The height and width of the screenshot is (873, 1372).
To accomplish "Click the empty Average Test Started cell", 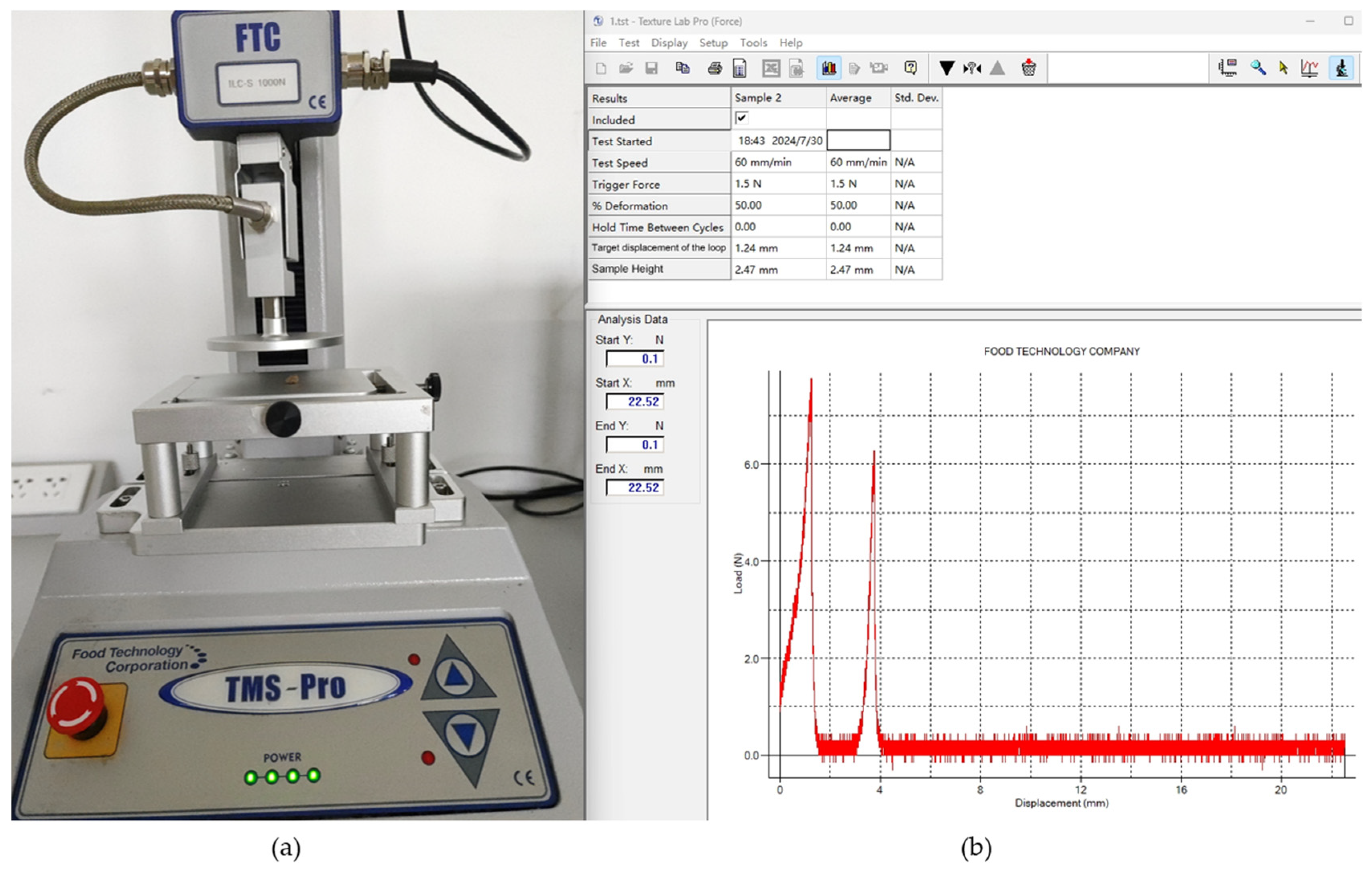I will (x=858, y=140).
